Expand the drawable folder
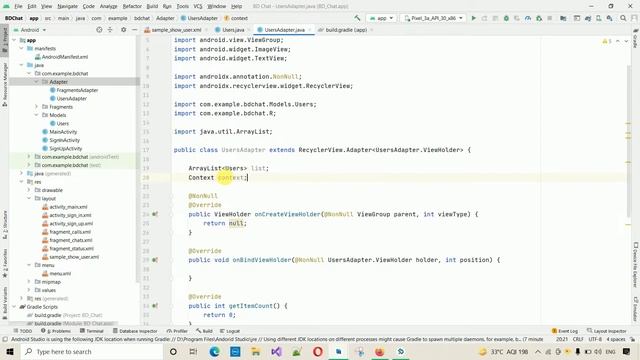This screenshot has width=640, height=360. (x=29, y=190)
